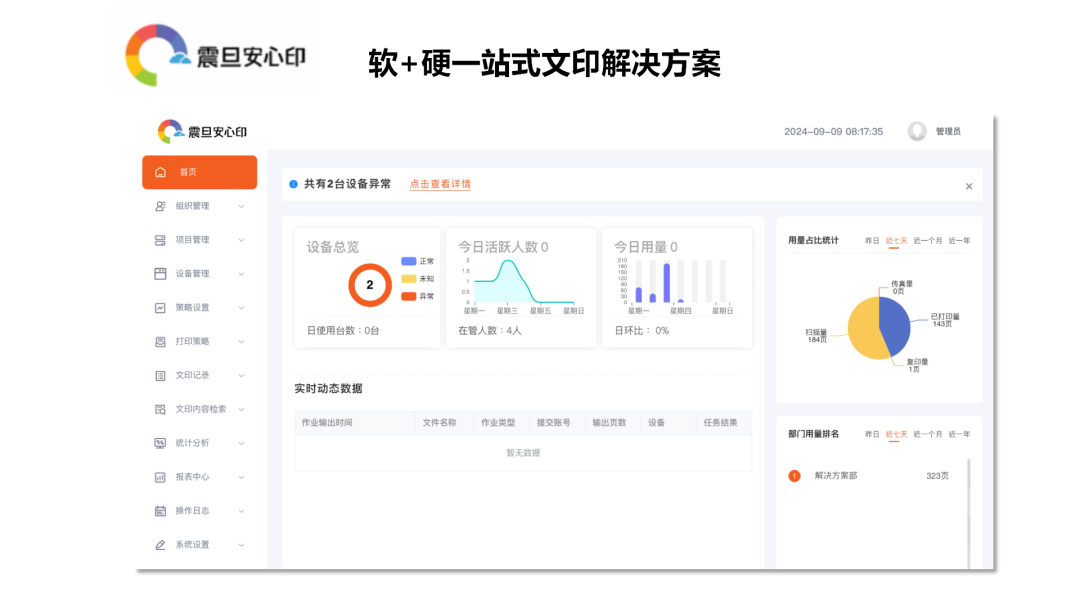Image resolution: width=1080 pixels, height=608 pixels.
Task: Click the 报表中心 report icon
Action: click(x=160, y=476)
